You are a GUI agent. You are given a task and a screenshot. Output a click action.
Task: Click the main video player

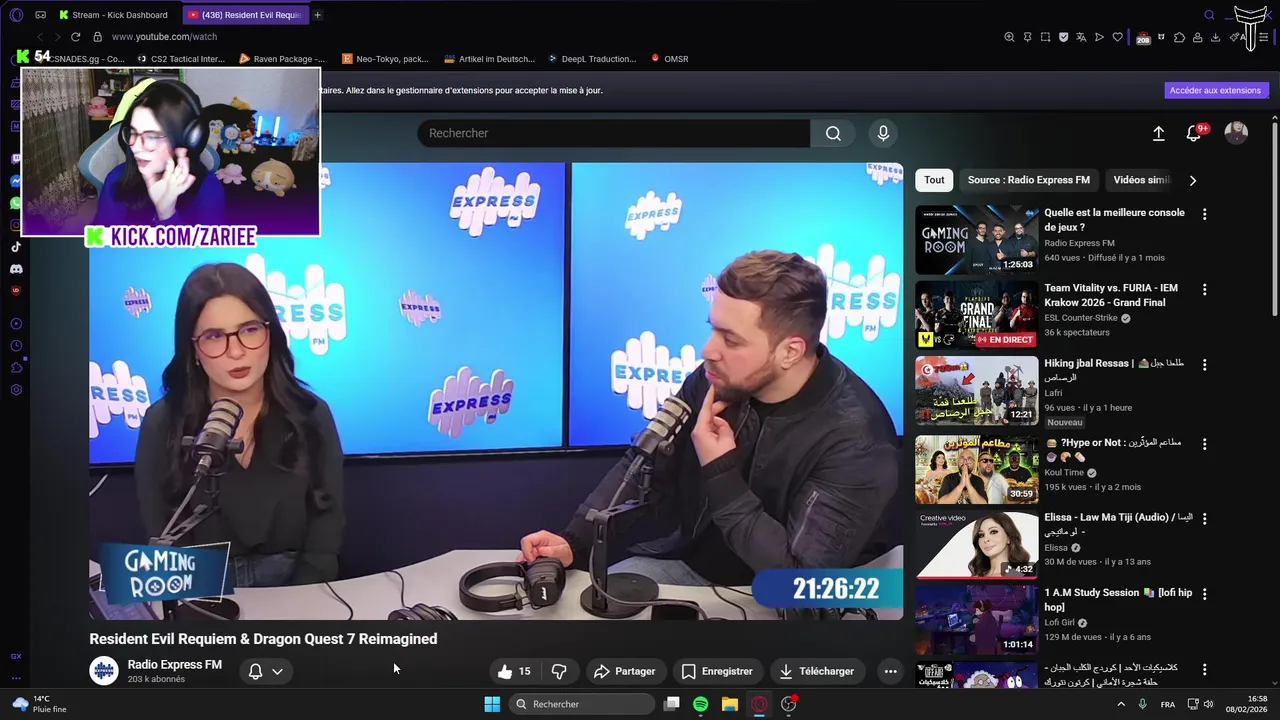496,392
